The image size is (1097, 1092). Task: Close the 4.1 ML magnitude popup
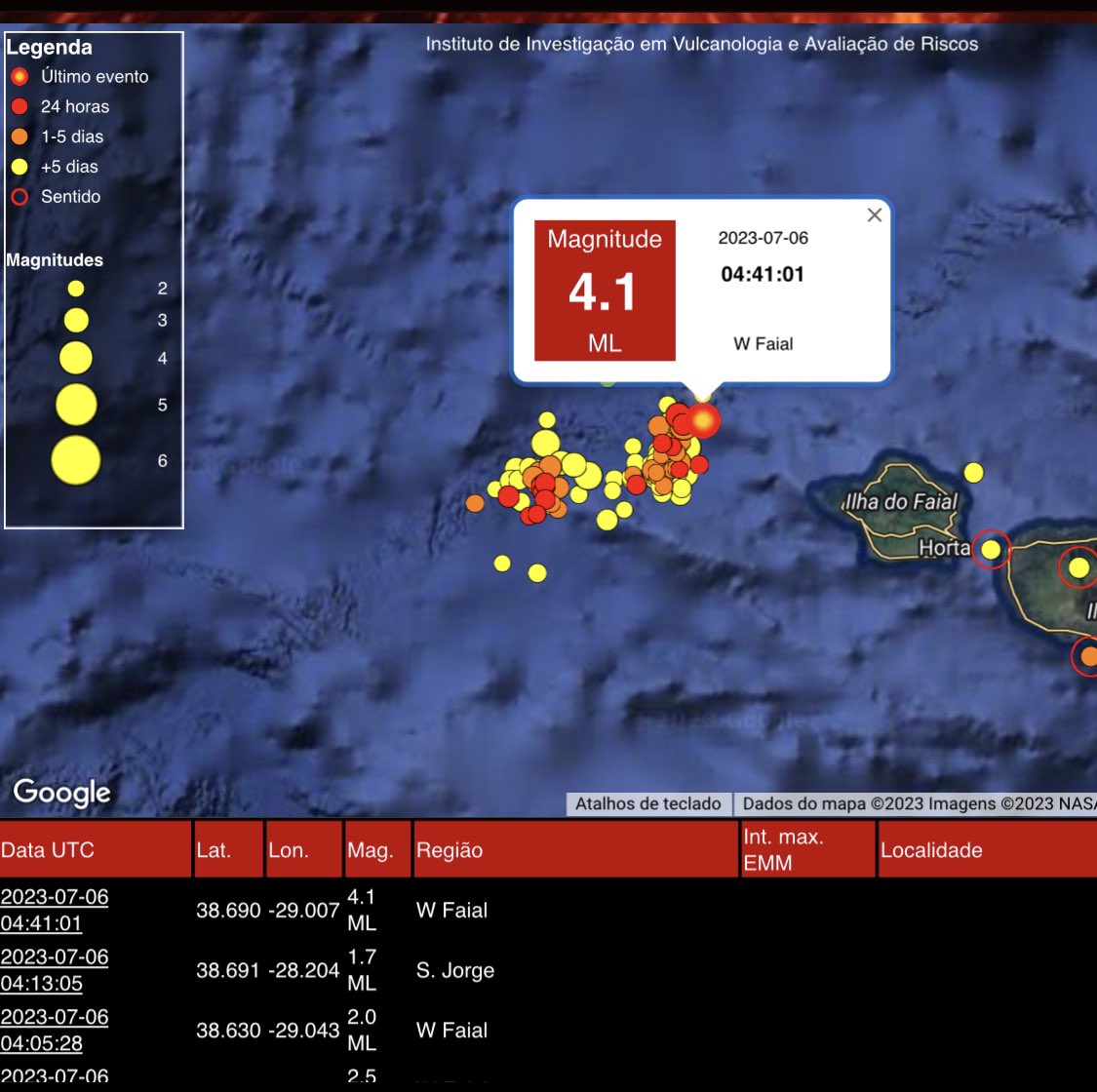click(x=873, y=215)
